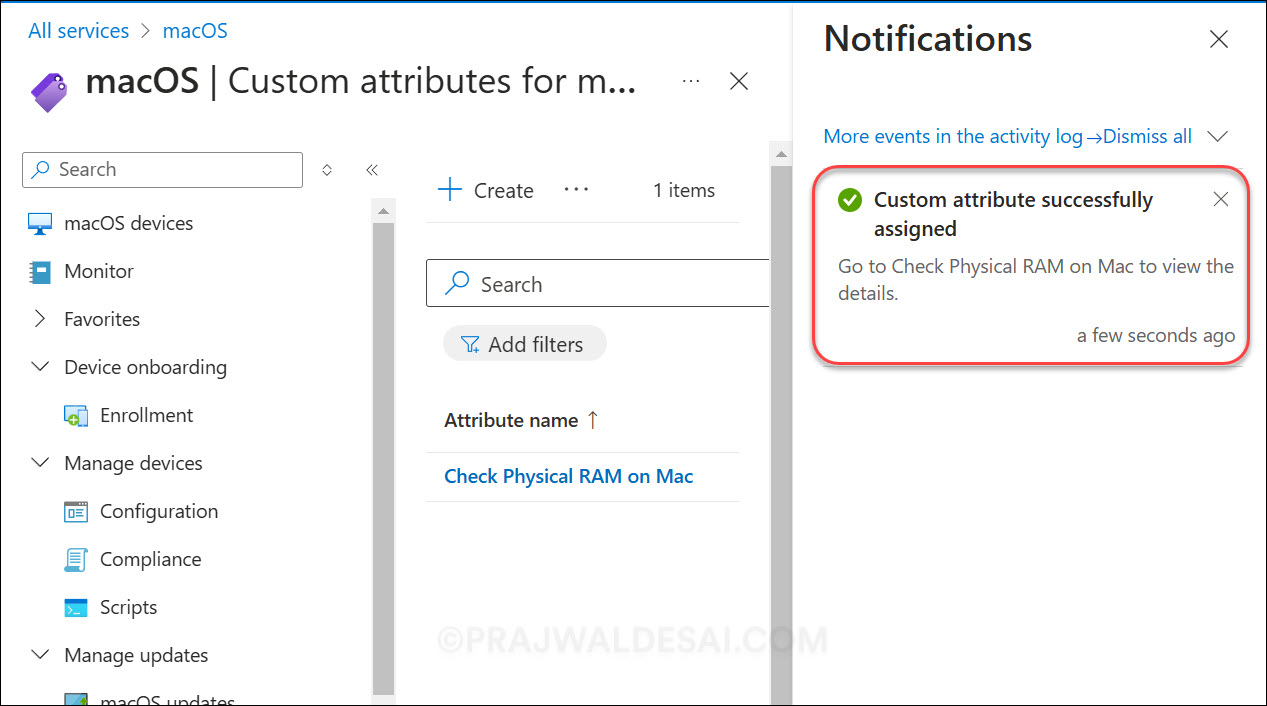Viewport: 1267px width, 706px height.
Task: Click the sidebar vertical scrollbar
Action: pyautogui.click(x=383, y=458)
